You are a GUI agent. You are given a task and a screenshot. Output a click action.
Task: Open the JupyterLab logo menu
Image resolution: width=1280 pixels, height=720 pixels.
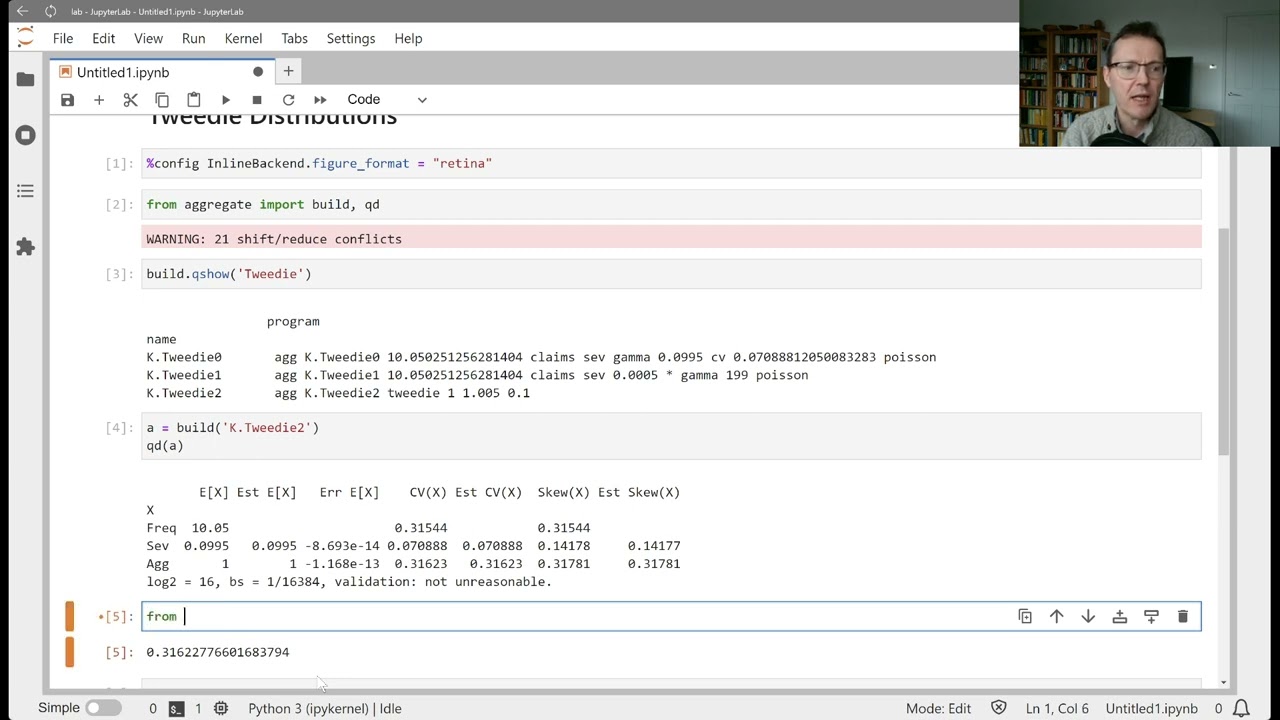point(25,38)
